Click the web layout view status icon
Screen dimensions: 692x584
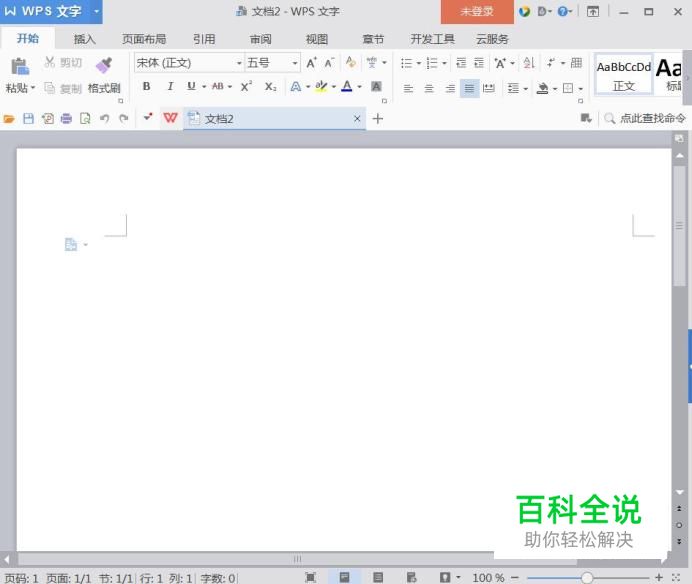point(411,577)
